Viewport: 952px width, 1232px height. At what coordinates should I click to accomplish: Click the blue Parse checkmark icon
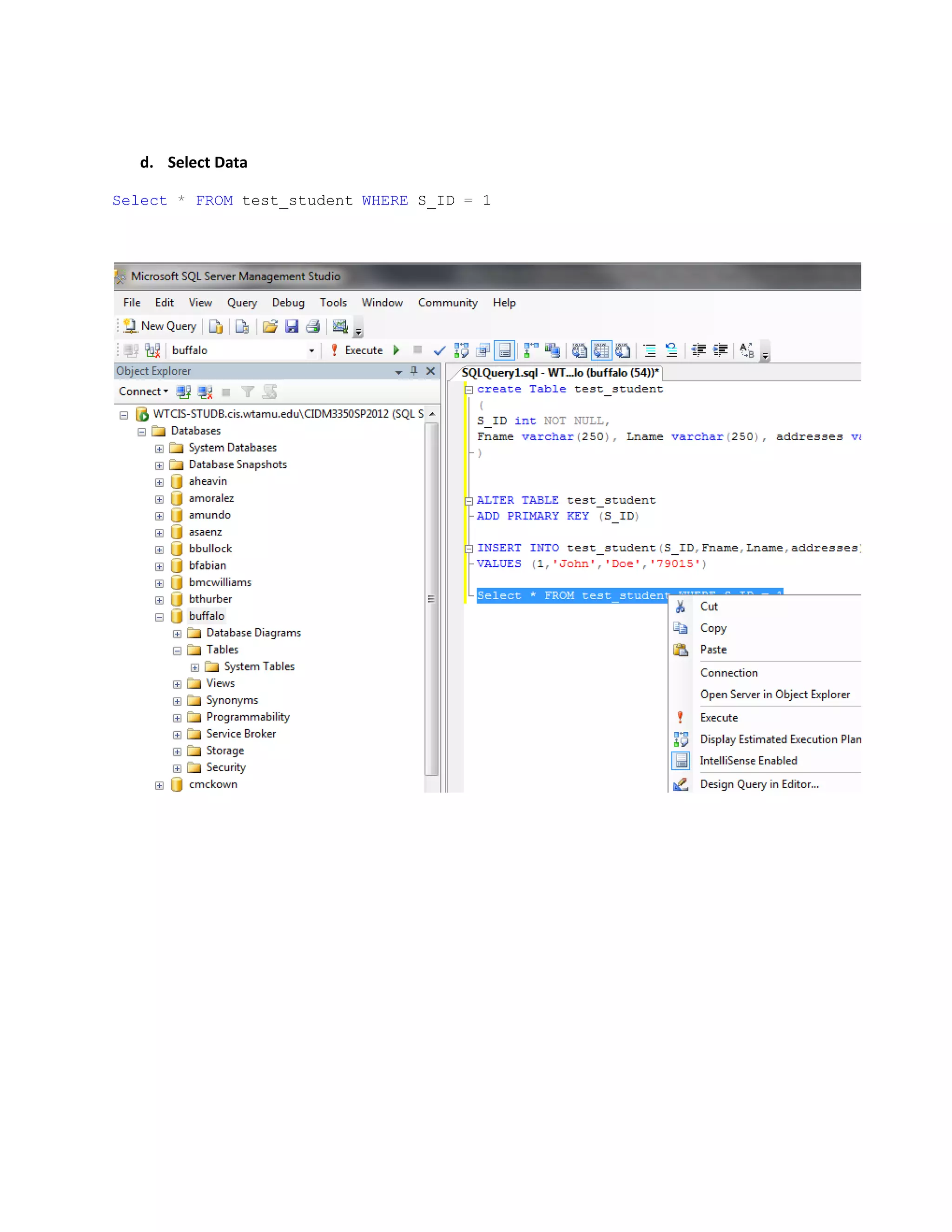point(439,351)
